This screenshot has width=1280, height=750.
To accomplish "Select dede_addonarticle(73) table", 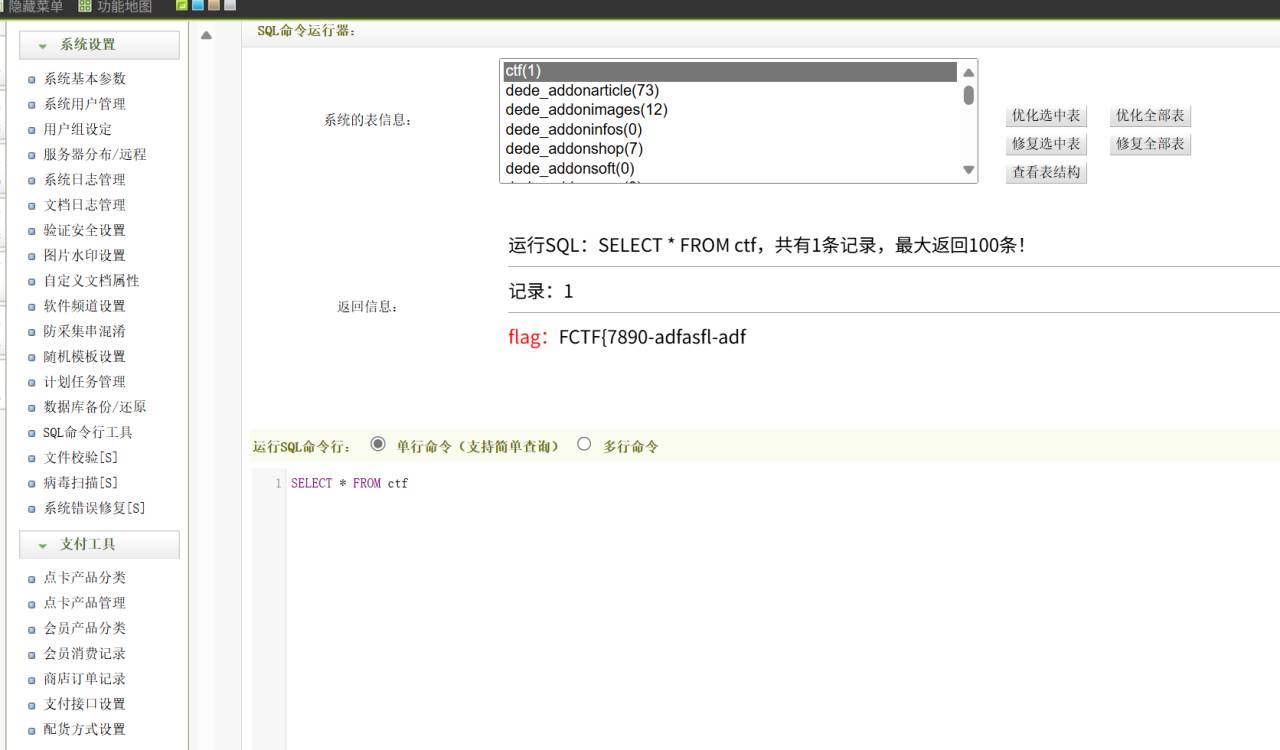I will click(x=730, y=91).
